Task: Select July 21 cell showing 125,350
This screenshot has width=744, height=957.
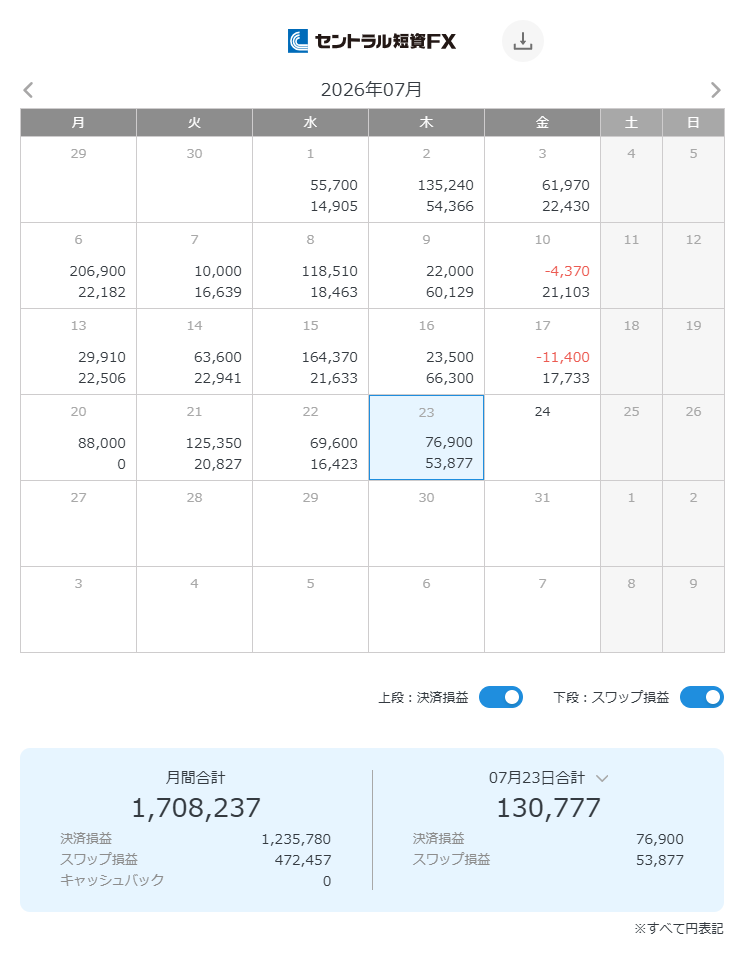Action: click(195, 438)
